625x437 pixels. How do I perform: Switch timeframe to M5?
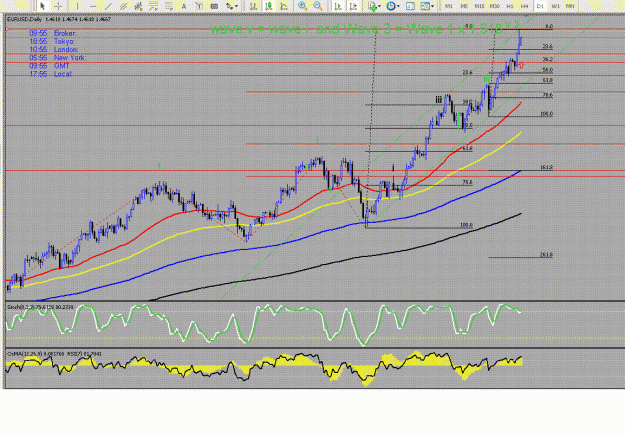tap(464, 6)
